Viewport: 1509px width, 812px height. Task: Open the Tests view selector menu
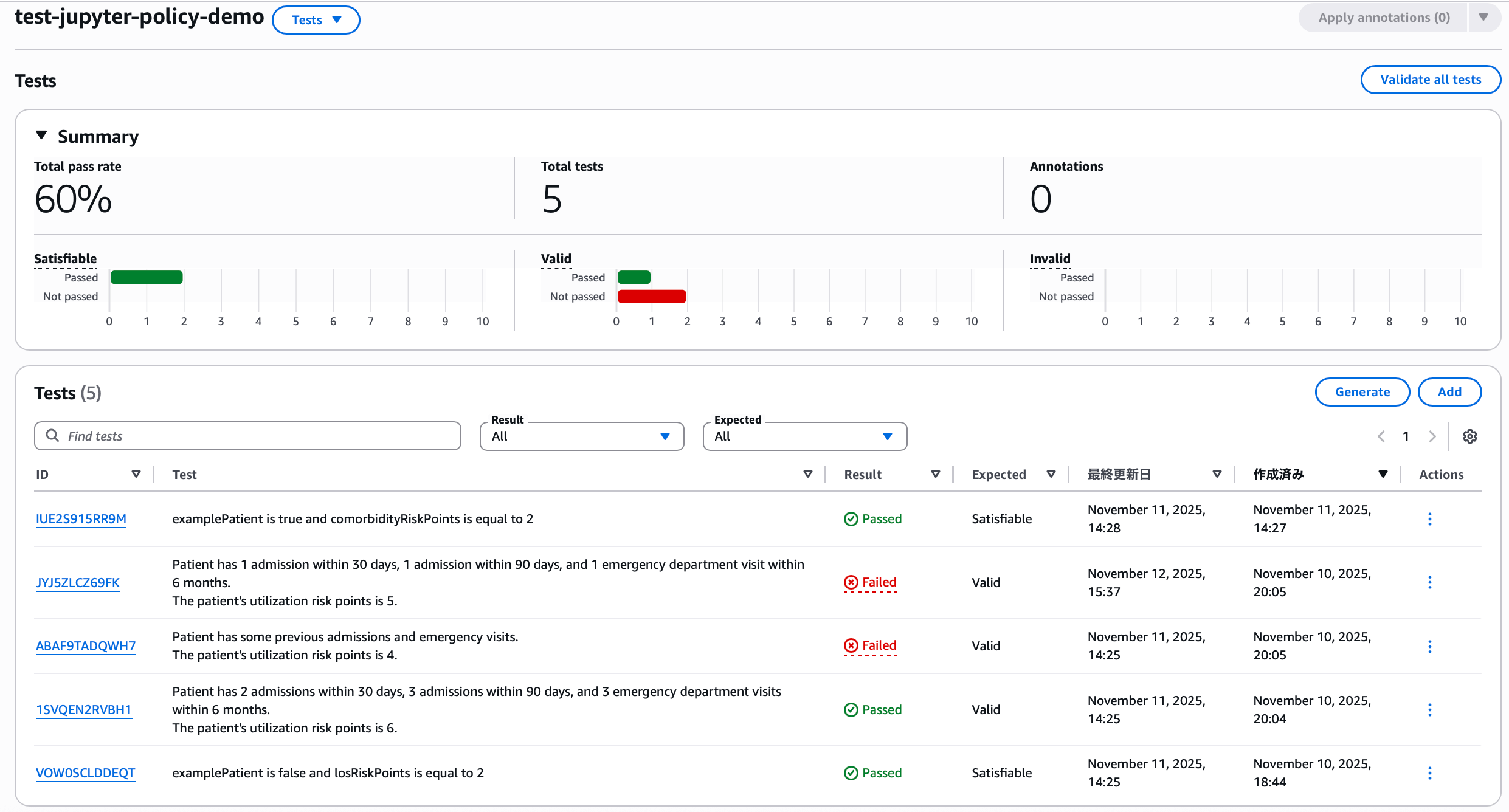pyautogui.click(x=316, y=20)
